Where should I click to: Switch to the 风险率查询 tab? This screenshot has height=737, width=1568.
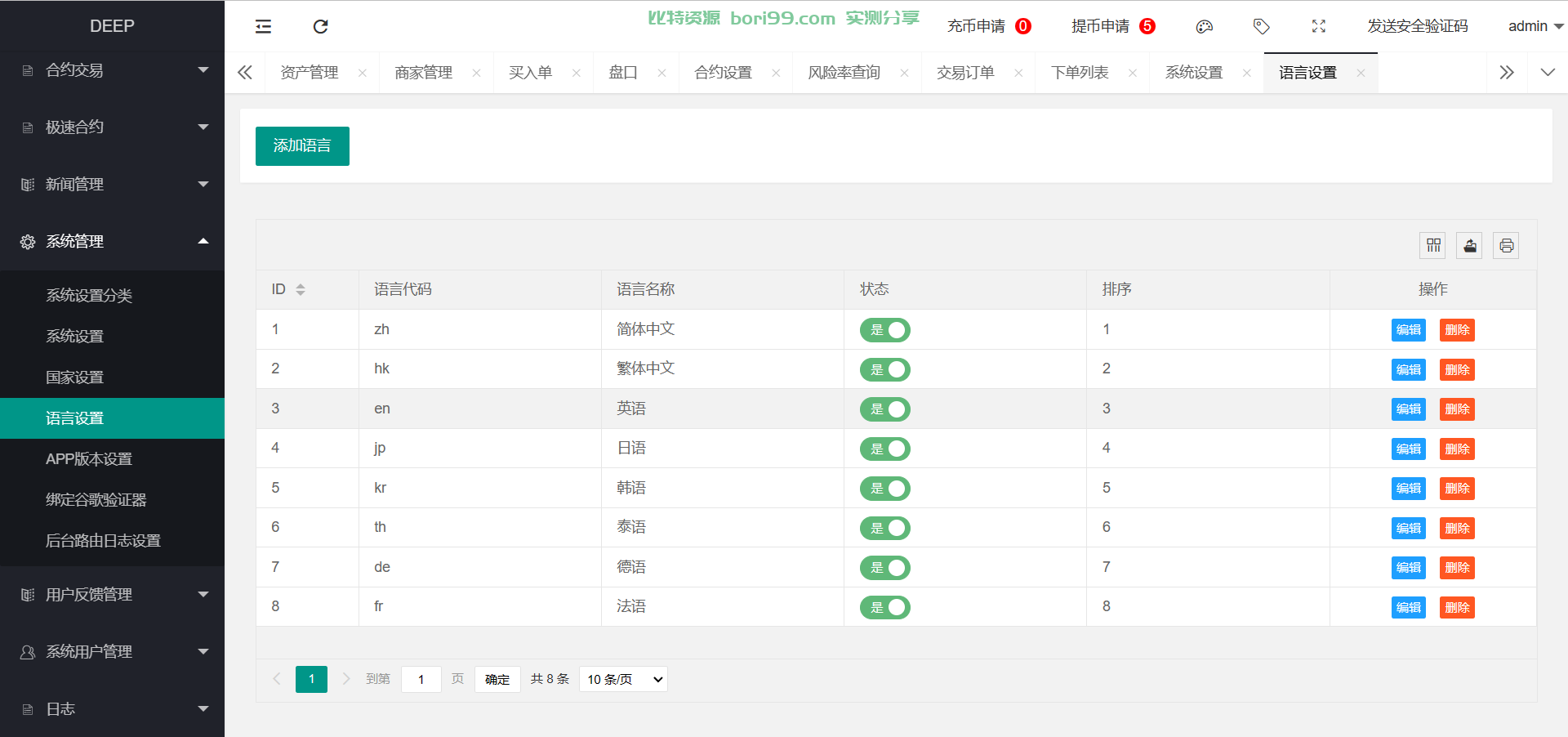point(844,73)
